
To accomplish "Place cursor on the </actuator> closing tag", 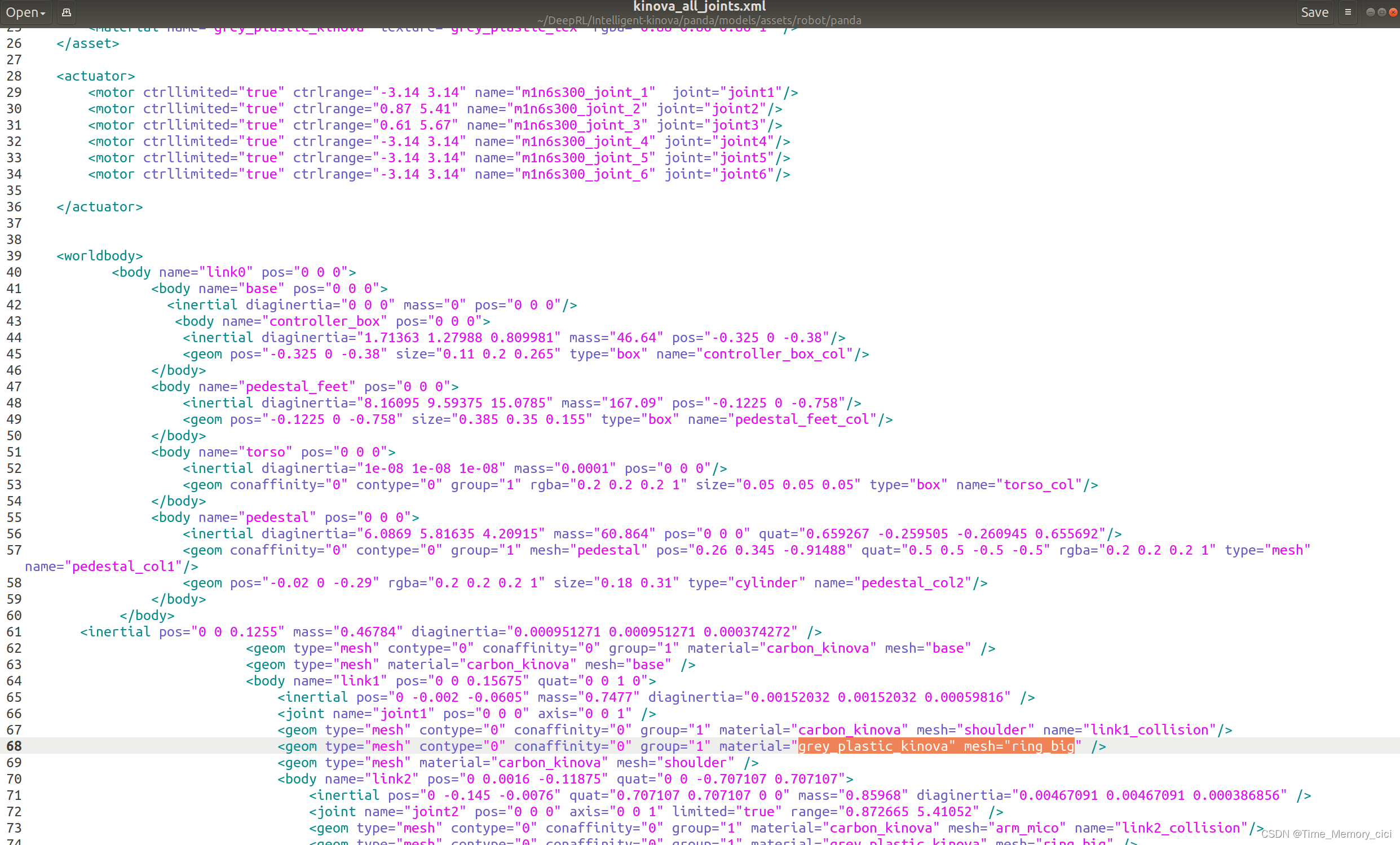I will click(x=99, y=207).
